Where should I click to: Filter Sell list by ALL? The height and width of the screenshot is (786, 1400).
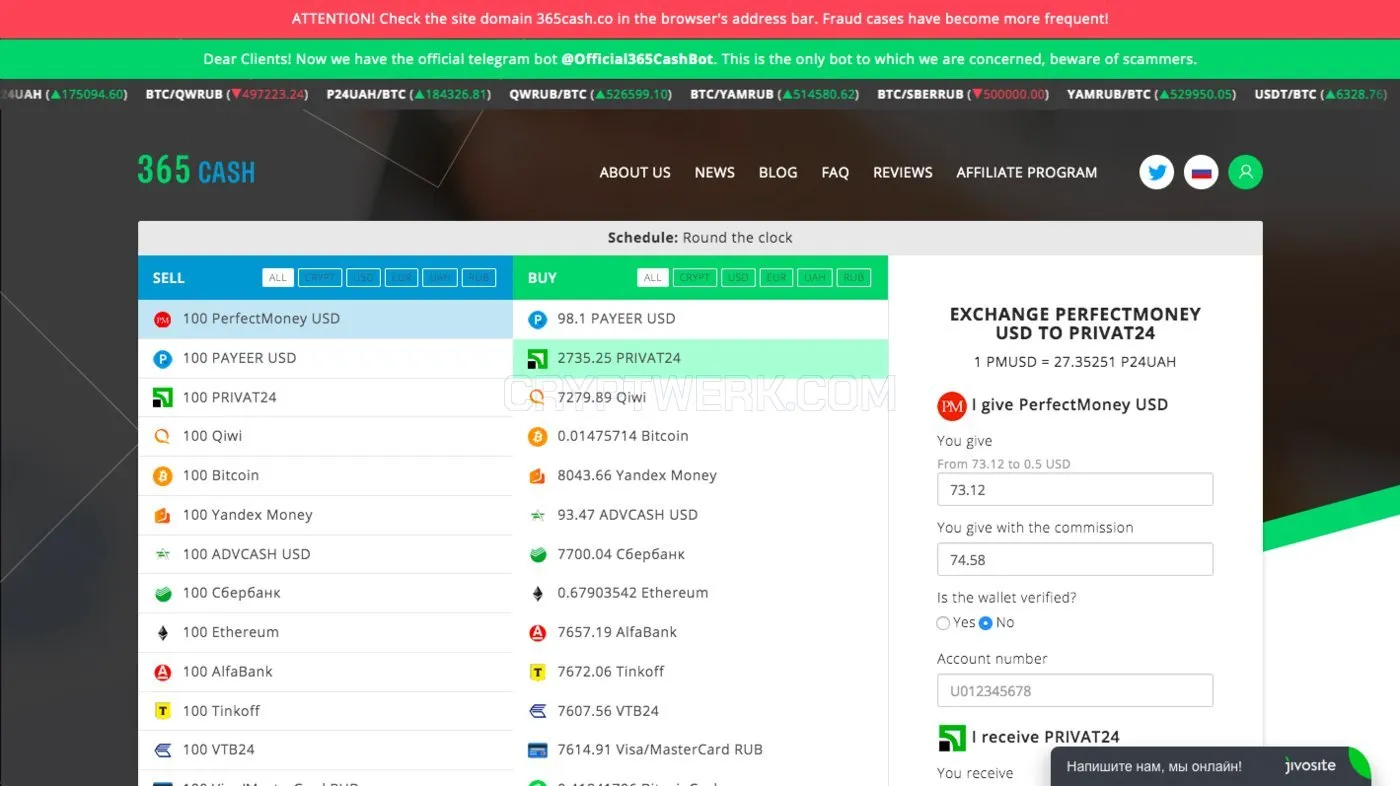pyautogui.click(x=278, y=277)
